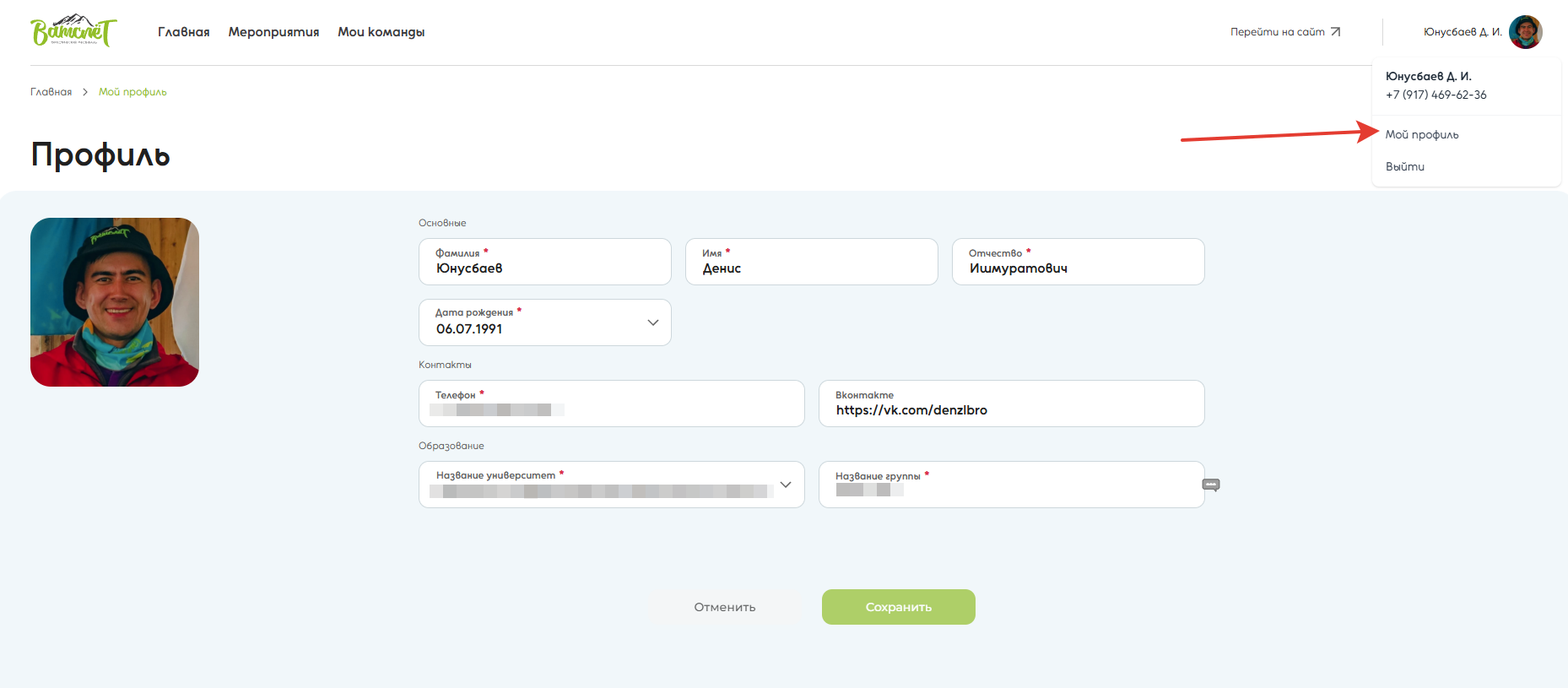The height and width of the screenshot is (688, 1568).
Task: Select Мой профиль in the user menu
Action: (x=1422, y=134)
